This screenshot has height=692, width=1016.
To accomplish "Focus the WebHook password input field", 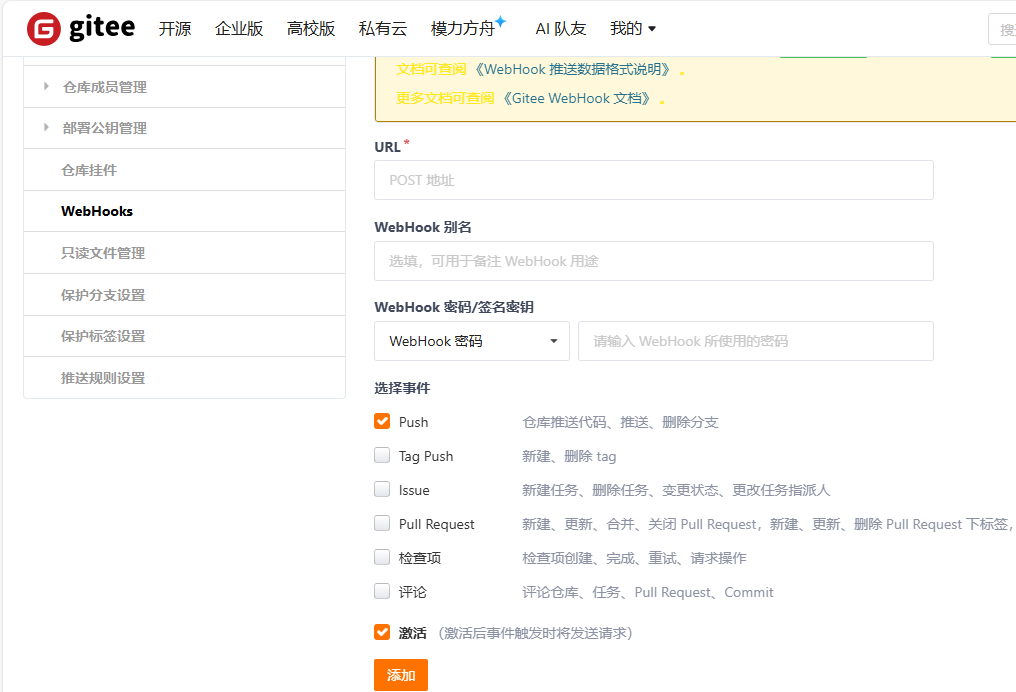I will (756, 341).
